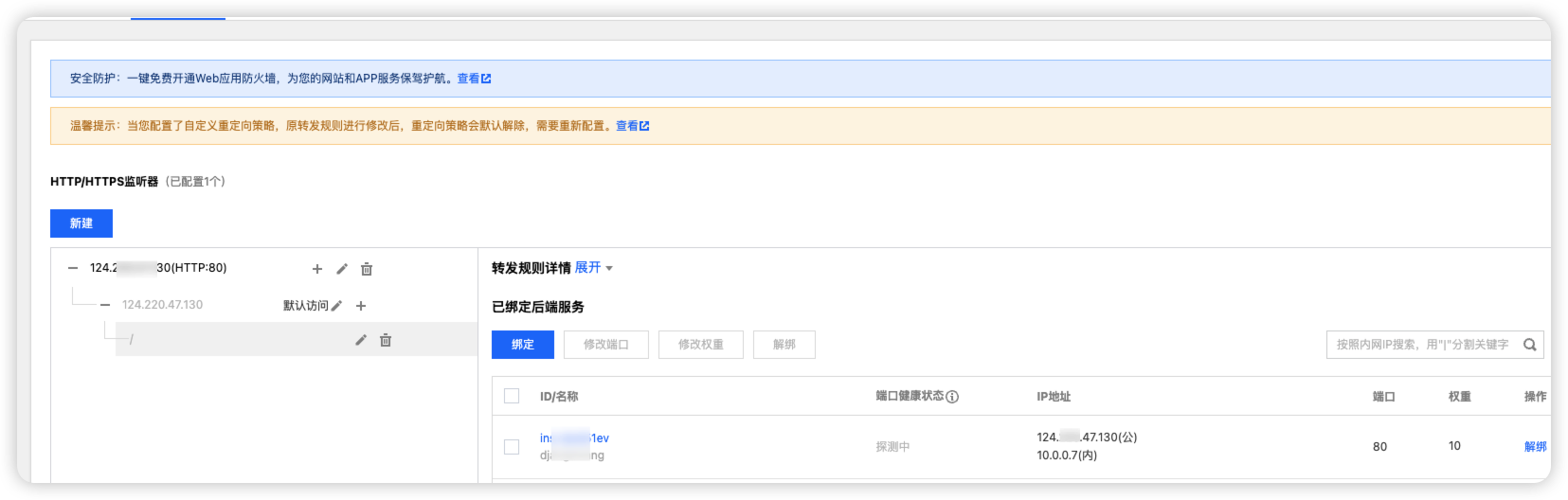1568x500 pixels.
Task: Open the 查看 link in the blue 安全防护 banner
Action: pyautogui.click(x=474, y=79)
